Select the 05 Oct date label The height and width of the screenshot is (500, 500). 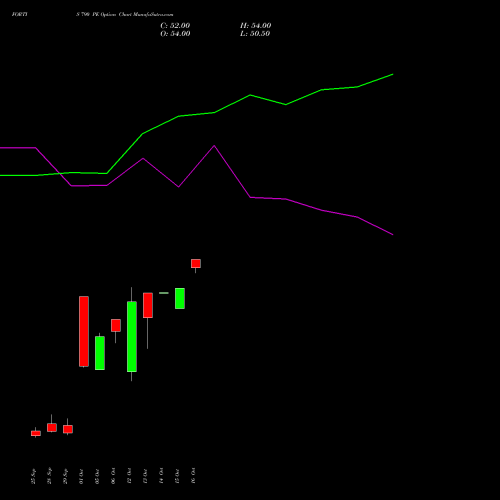[x=97, y=476]
